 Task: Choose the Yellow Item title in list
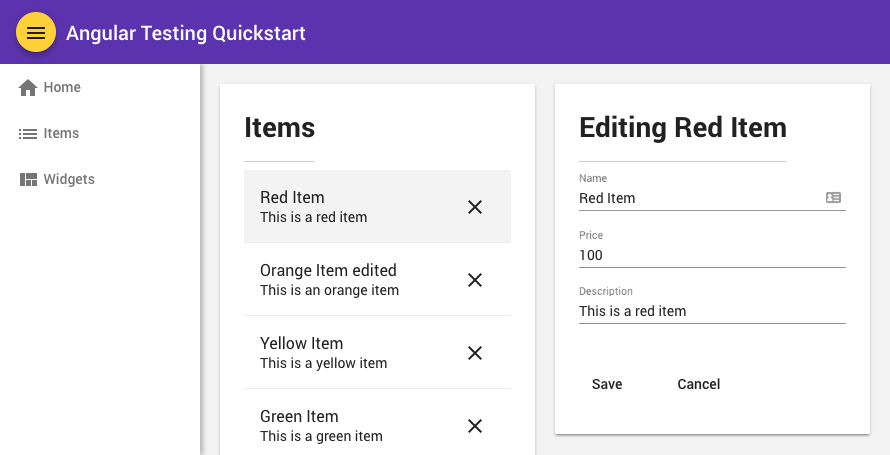pyautogui.click(x=301, y=343)
